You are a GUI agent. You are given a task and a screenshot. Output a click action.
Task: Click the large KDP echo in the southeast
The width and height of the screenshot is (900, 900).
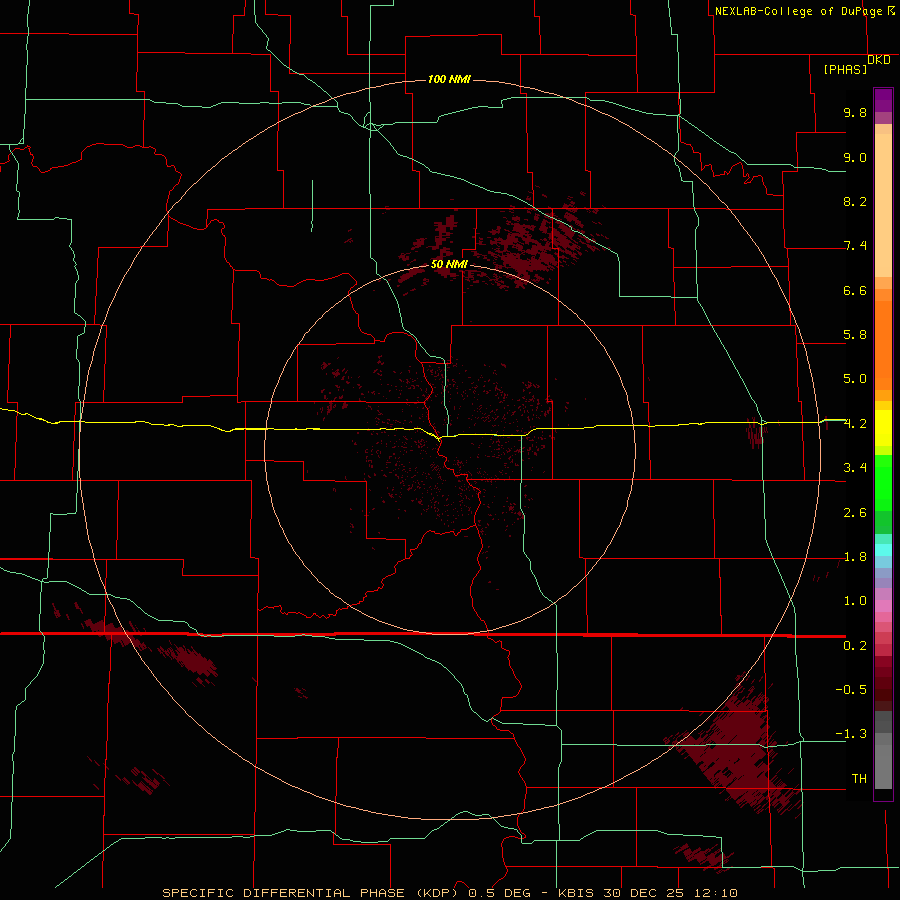pyautogui.click(x=736, y=748)
